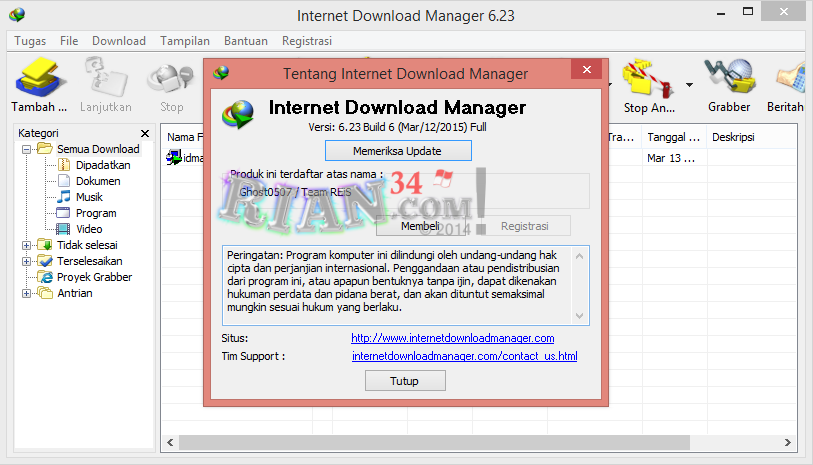The width and height of the screenshot is (813, 465).
Task: Open the internetdownloadmanager.com site link
Action: coord(453,338)
